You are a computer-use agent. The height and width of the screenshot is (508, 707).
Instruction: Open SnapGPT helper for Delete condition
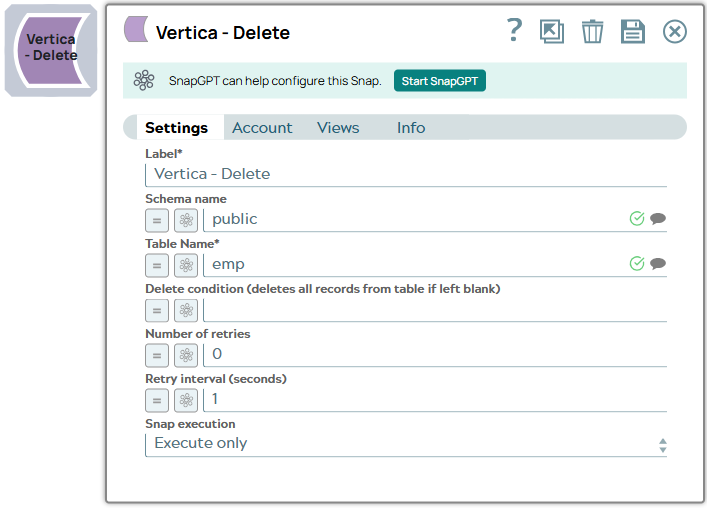tap(186, 310)
